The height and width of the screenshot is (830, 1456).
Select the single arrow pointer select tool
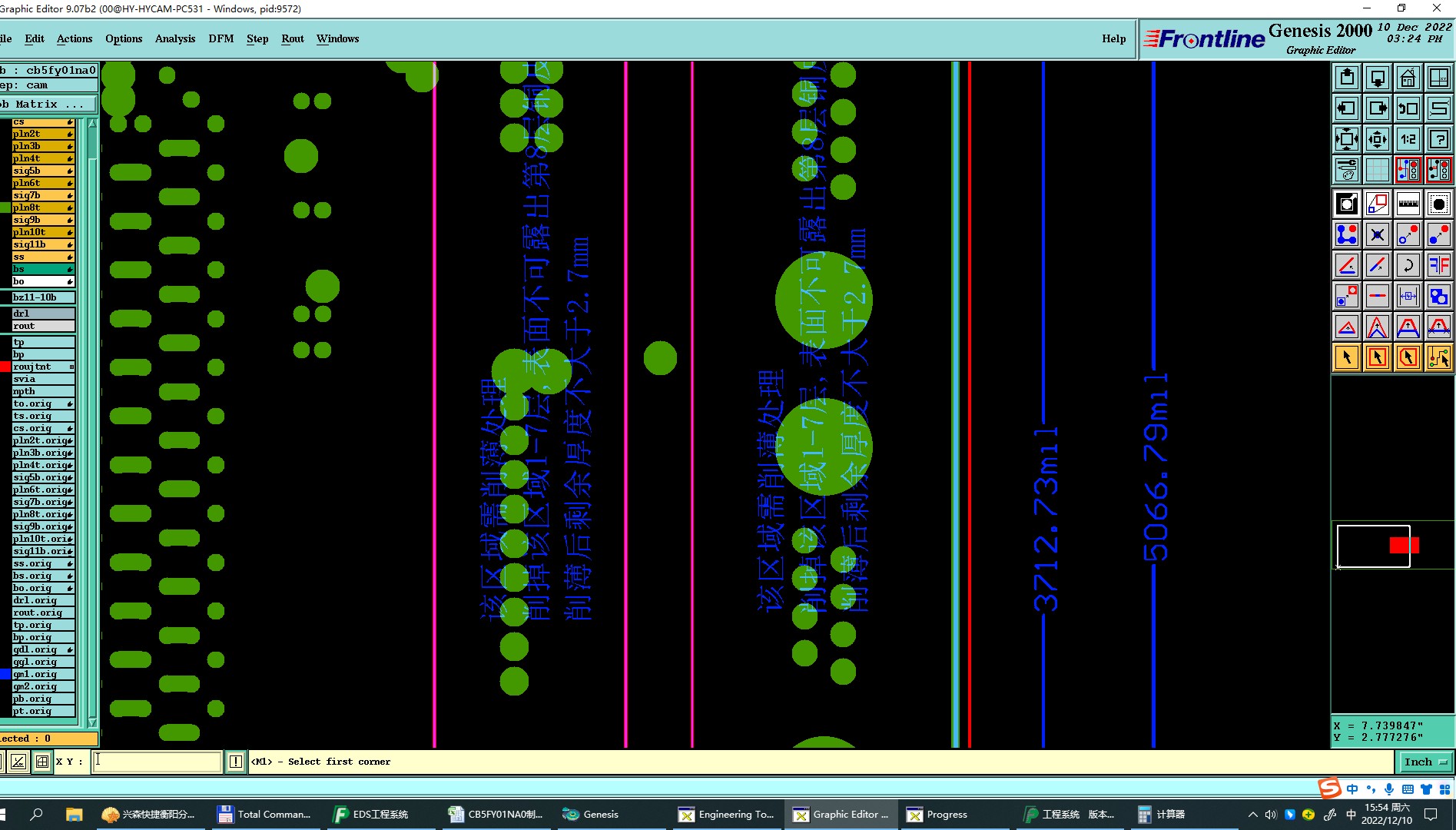[x=1347, y=357]
